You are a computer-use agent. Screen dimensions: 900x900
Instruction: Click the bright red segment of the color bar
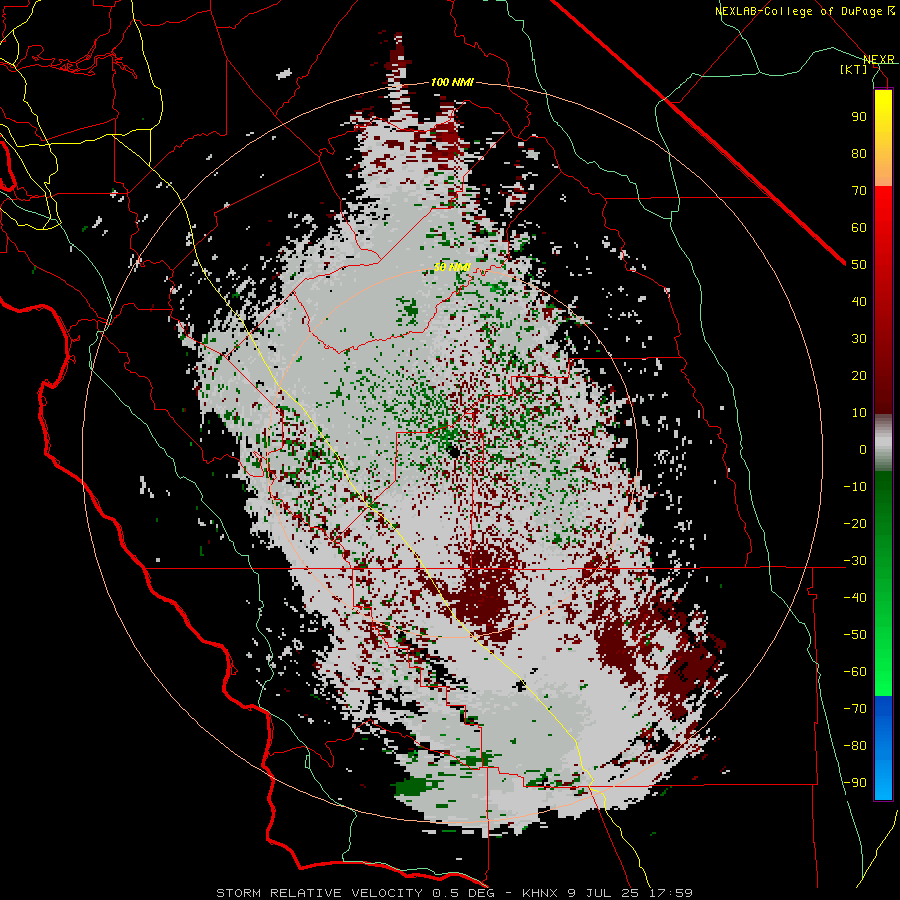click(x=883, y=224)
